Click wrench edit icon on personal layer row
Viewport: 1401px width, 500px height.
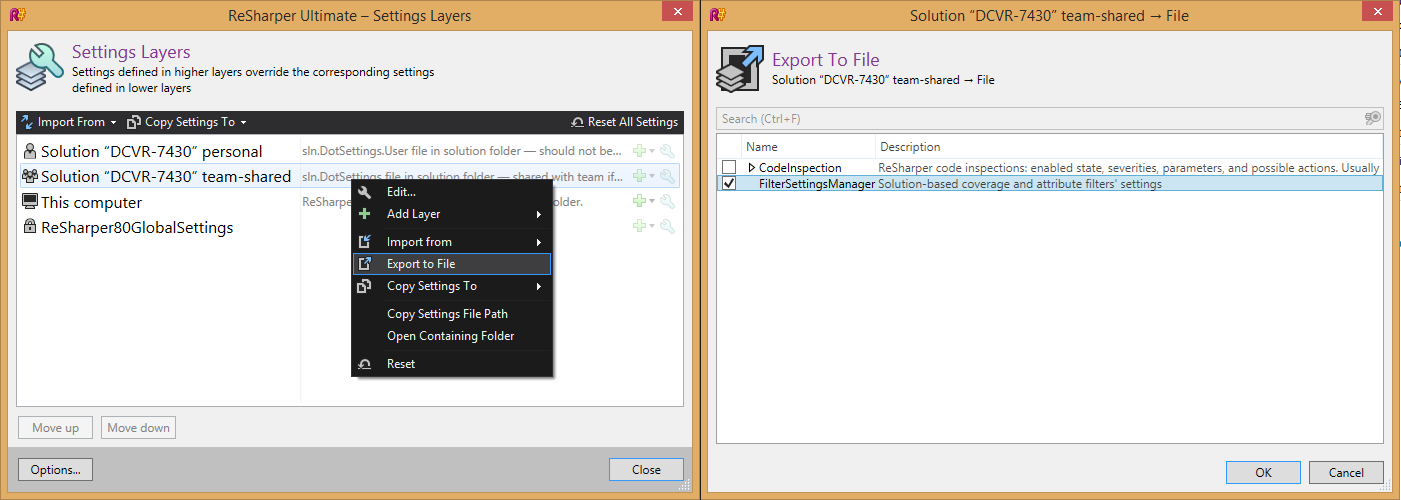(667, 151)
